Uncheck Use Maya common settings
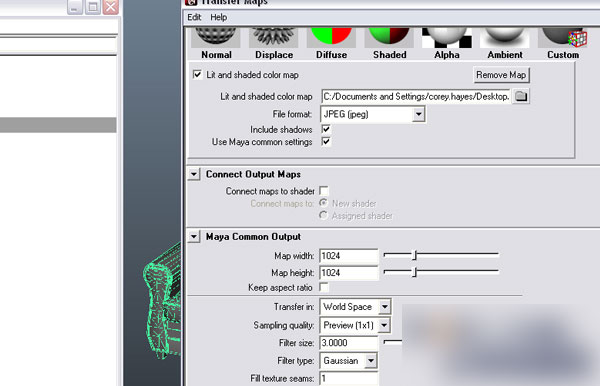The image size is (600, 386). coord(326,142)
